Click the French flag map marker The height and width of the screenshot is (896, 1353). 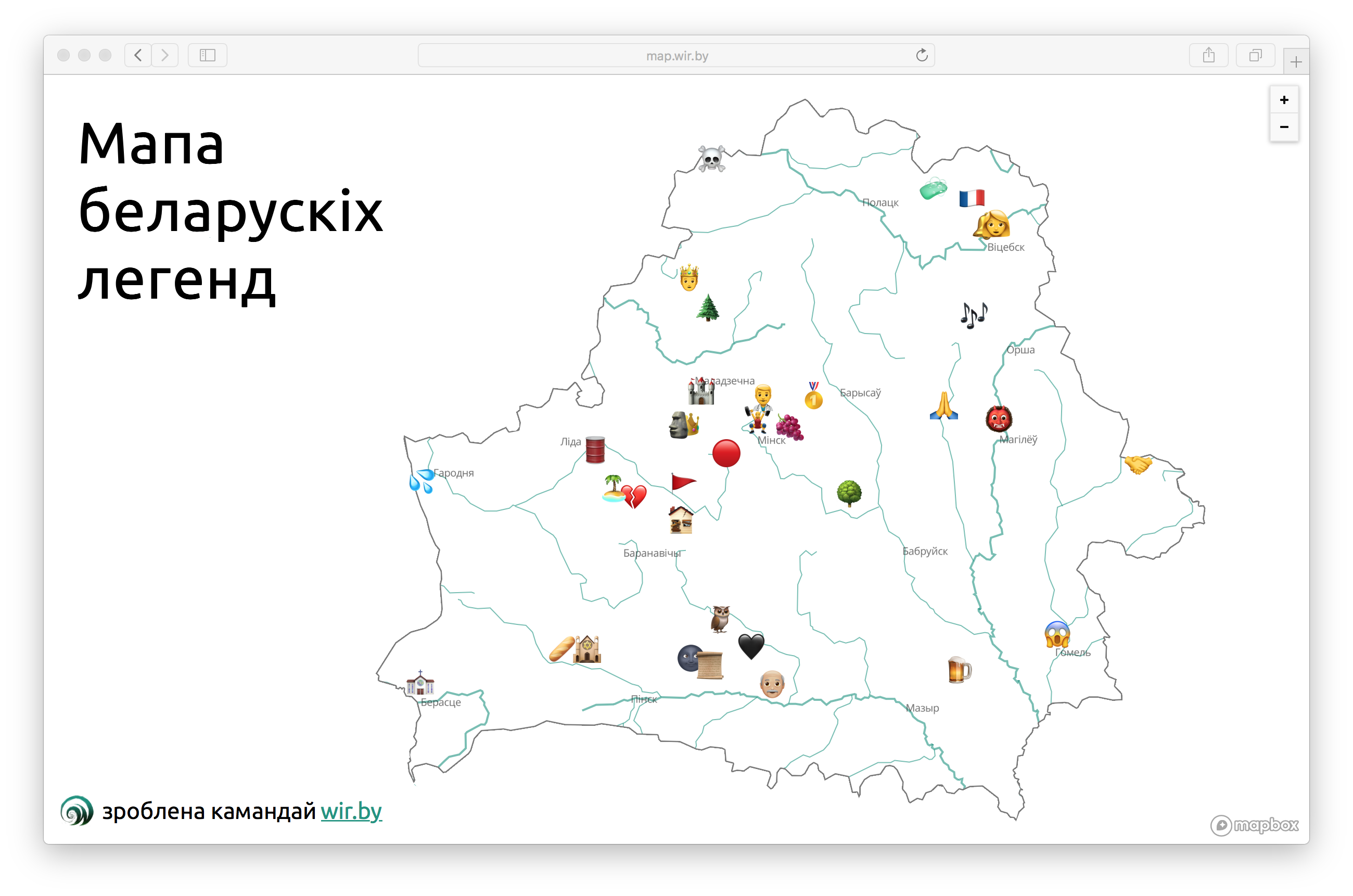coord(972,198)
